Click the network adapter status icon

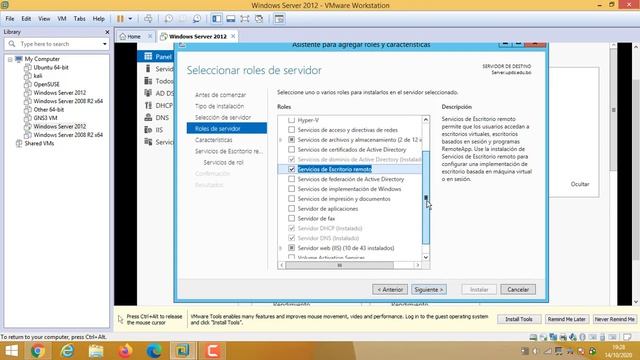(x=553, y=337)
